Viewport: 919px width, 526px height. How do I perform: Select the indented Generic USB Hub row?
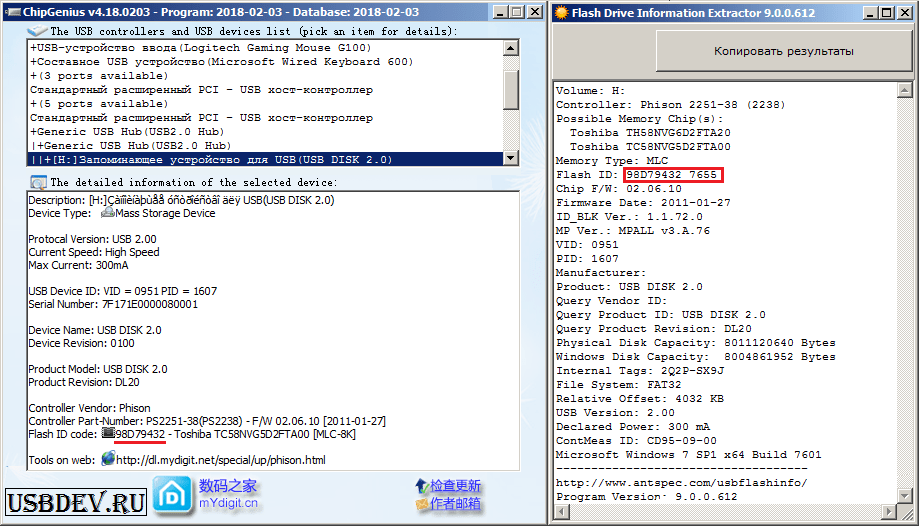tap(266, 146)
